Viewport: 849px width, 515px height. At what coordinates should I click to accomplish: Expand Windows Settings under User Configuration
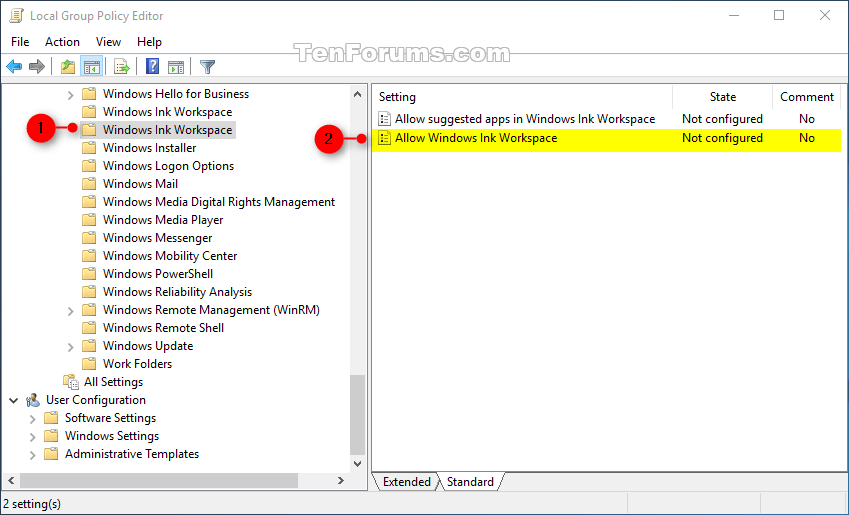32,437
